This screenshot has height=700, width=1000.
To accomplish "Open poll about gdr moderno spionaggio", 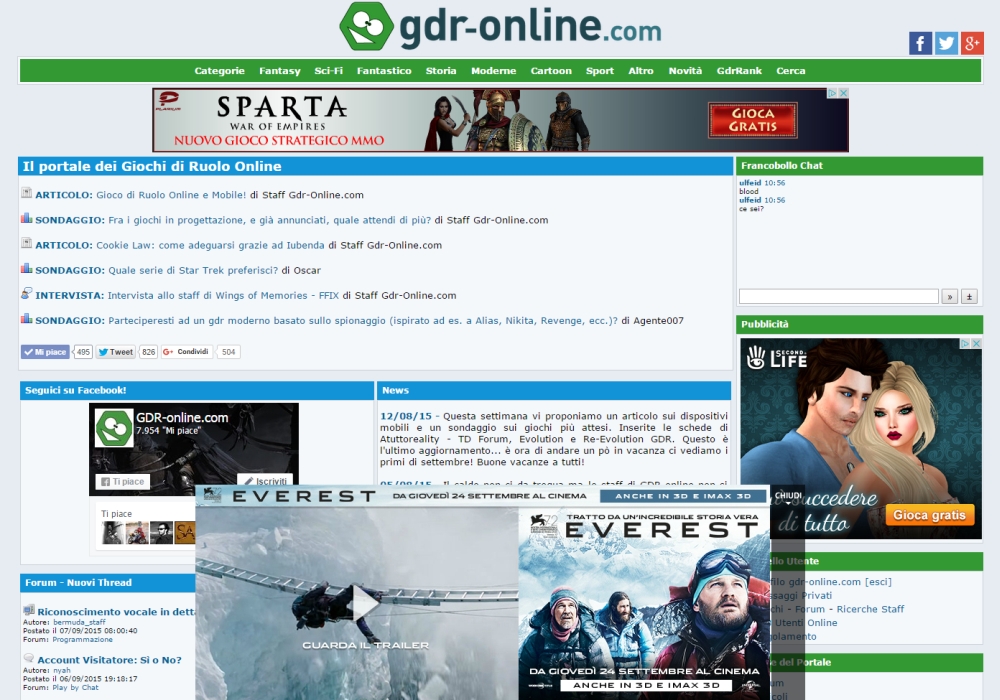I will [x=363, y=321].
